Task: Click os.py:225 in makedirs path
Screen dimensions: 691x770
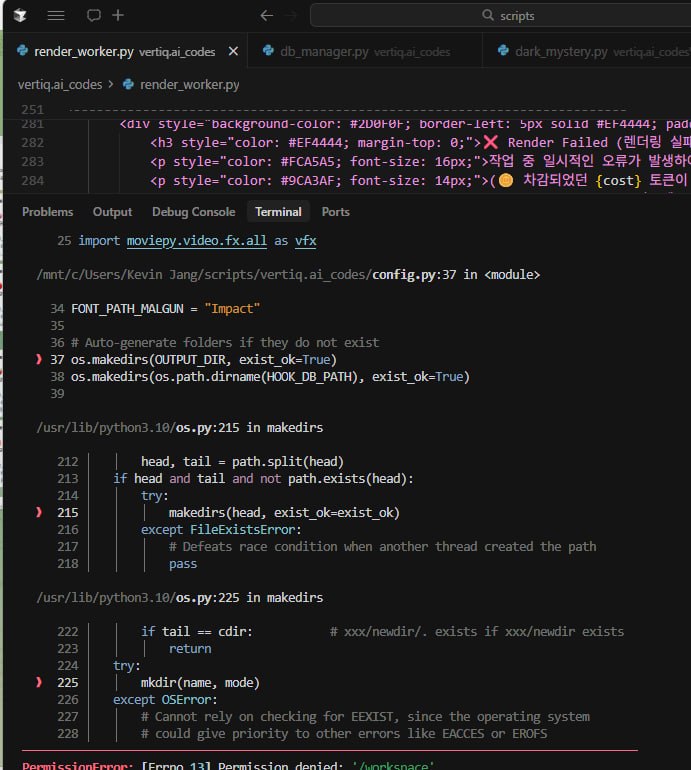Action: click(x=180, y=598)
